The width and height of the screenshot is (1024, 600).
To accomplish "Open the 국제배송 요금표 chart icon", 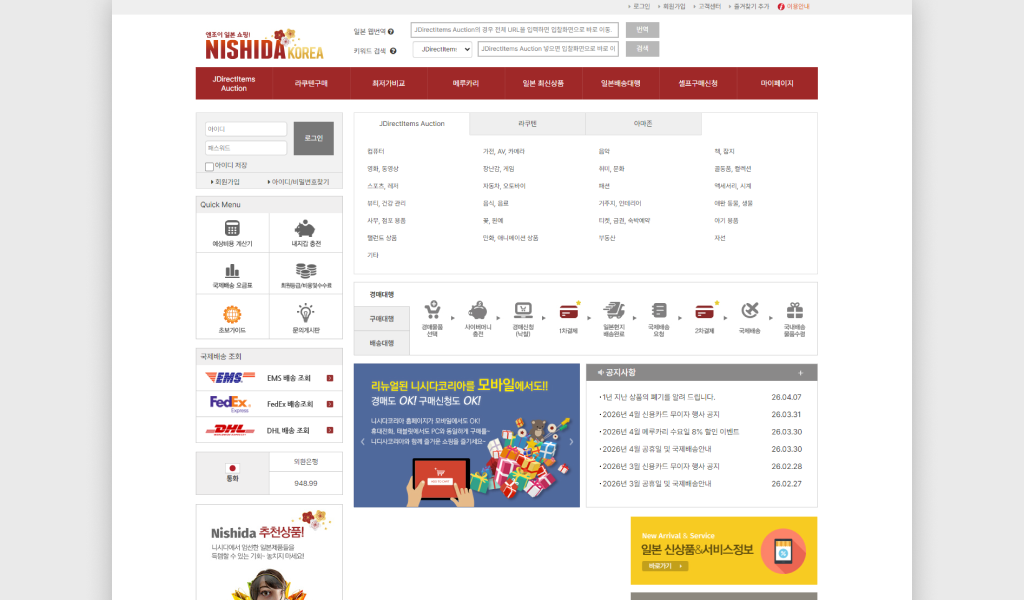I will point(232,272).
